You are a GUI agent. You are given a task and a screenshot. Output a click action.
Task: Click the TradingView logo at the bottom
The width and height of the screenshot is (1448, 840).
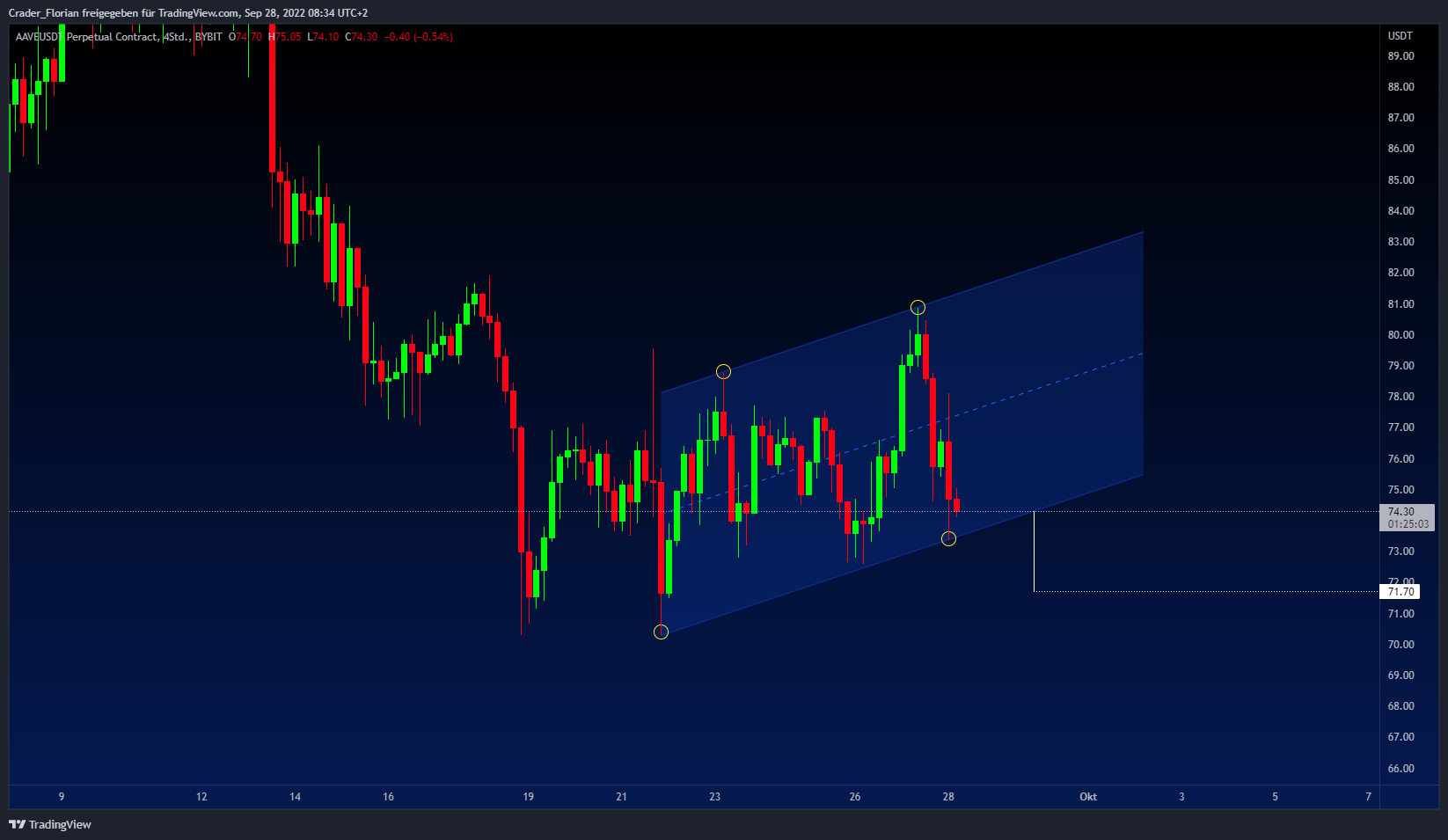click(50, 824)
